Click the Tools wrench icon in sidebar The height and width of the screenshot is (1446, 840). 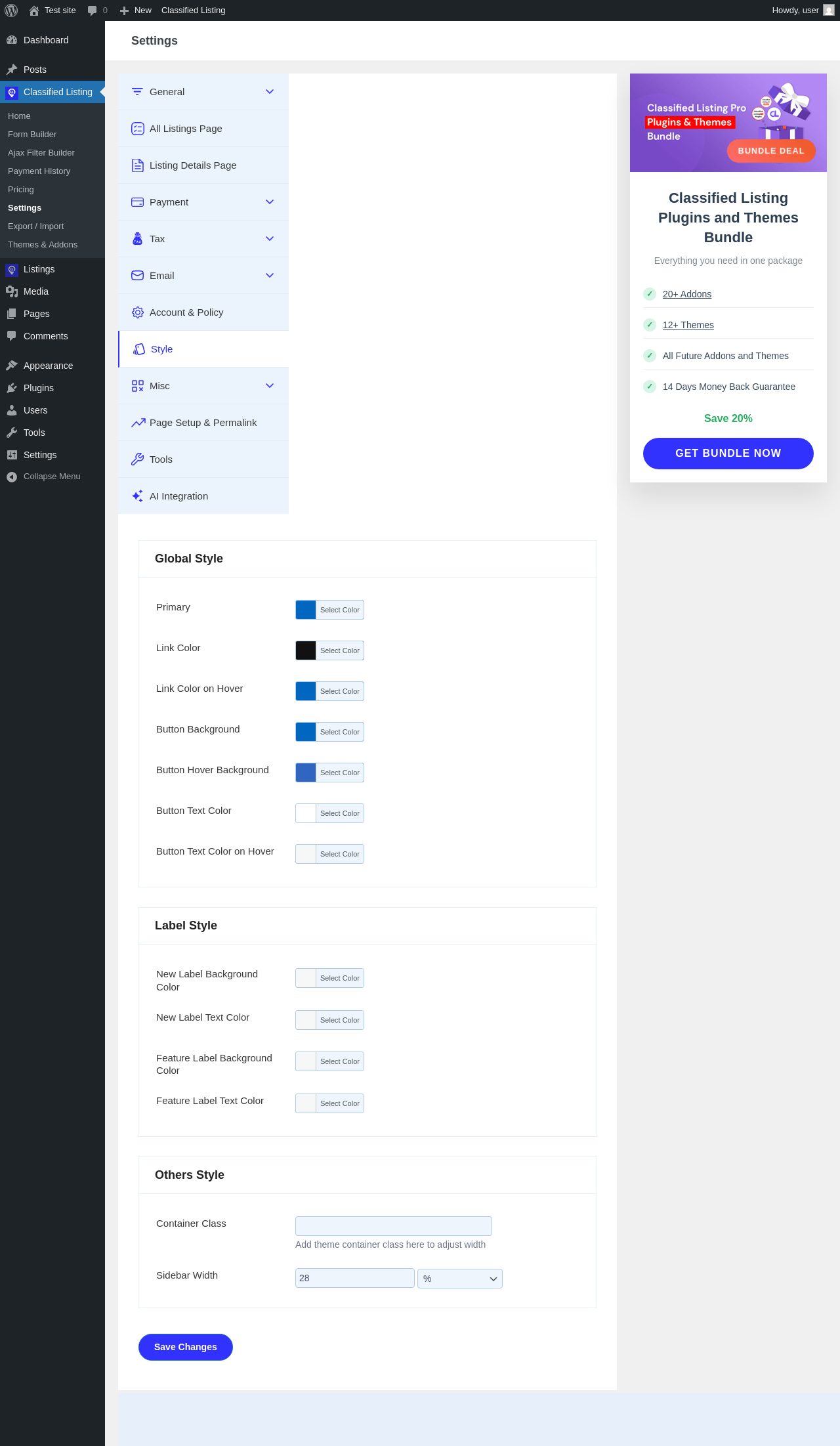tap(12, 433)
